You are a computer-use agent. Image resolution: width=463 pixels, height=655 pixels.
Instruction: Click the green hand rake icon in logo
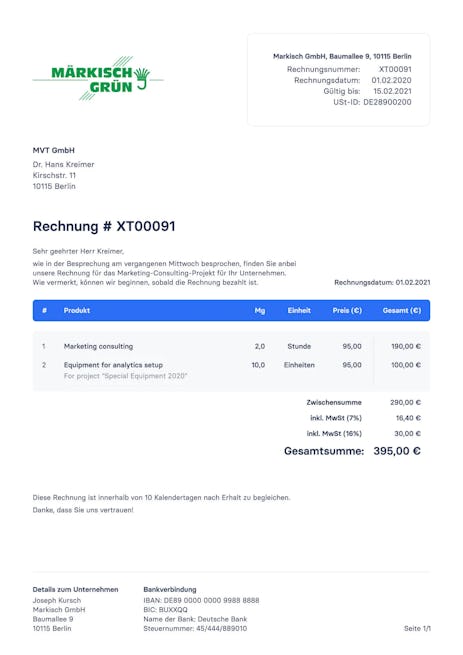(142, 78)
